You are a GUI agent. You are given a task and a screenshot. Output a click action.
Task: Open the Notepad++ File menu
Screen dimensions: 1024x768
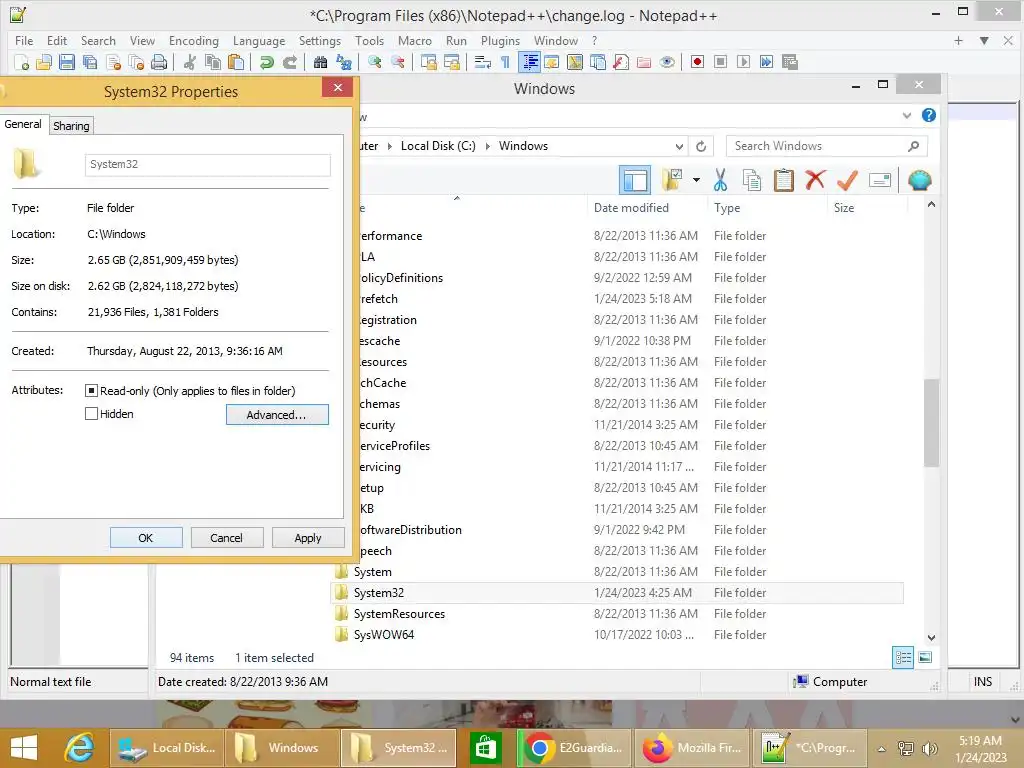24,40
